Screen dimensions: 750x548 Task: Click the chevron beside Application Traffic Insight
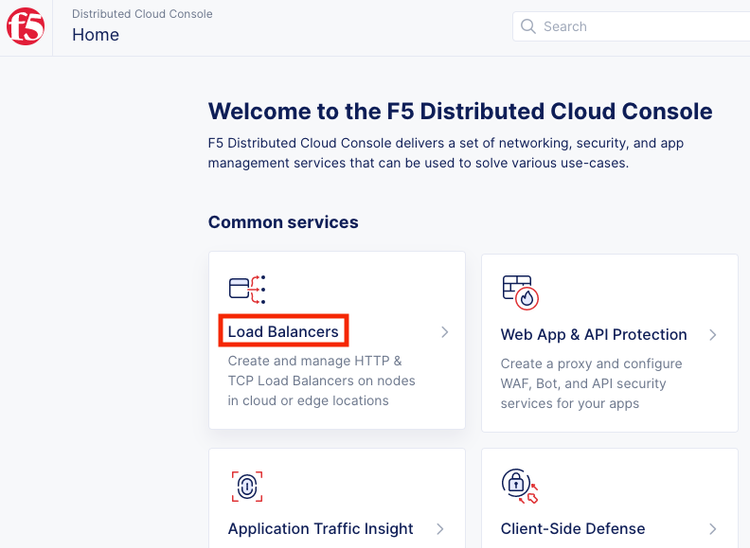tap(441, 529)
